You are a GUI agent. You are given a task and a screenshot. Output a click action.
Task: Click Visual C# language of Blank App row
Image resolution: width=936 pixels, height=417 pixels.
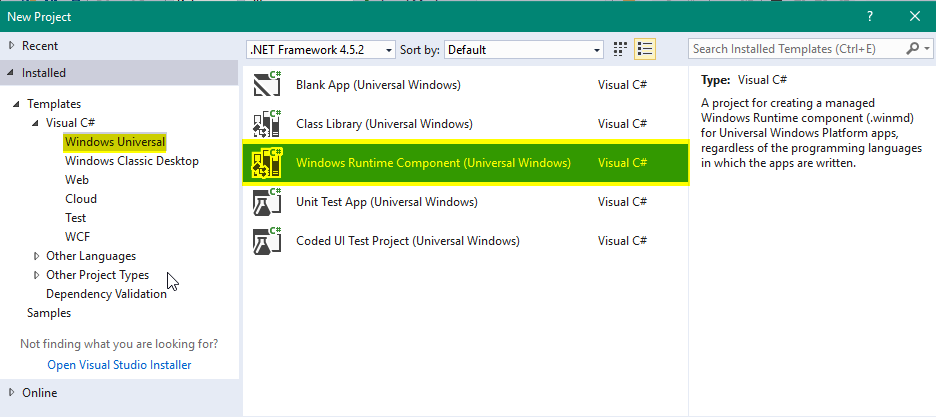pos(623,85)
